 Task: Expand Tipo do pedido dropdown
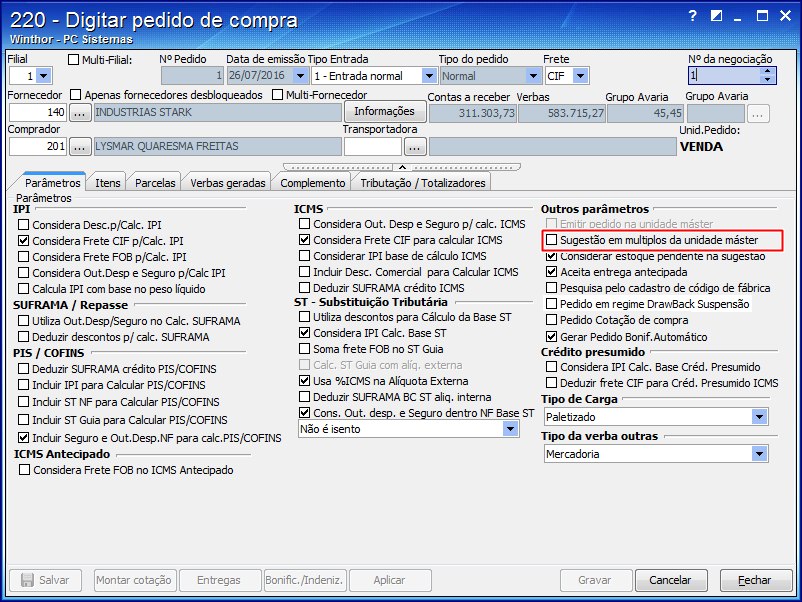pyautogui.click(x=533, y=76)
